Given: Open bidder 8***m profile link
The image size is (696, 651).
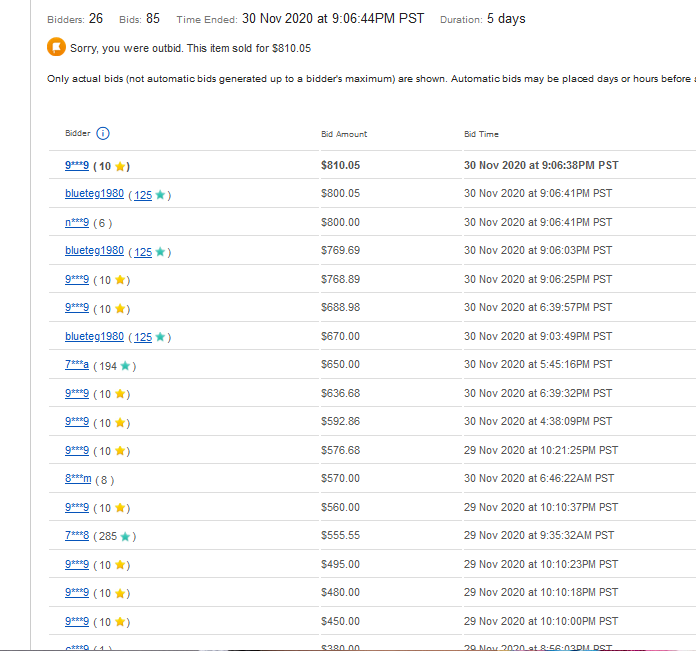Looking at the screenshot, I should (78, 479).
